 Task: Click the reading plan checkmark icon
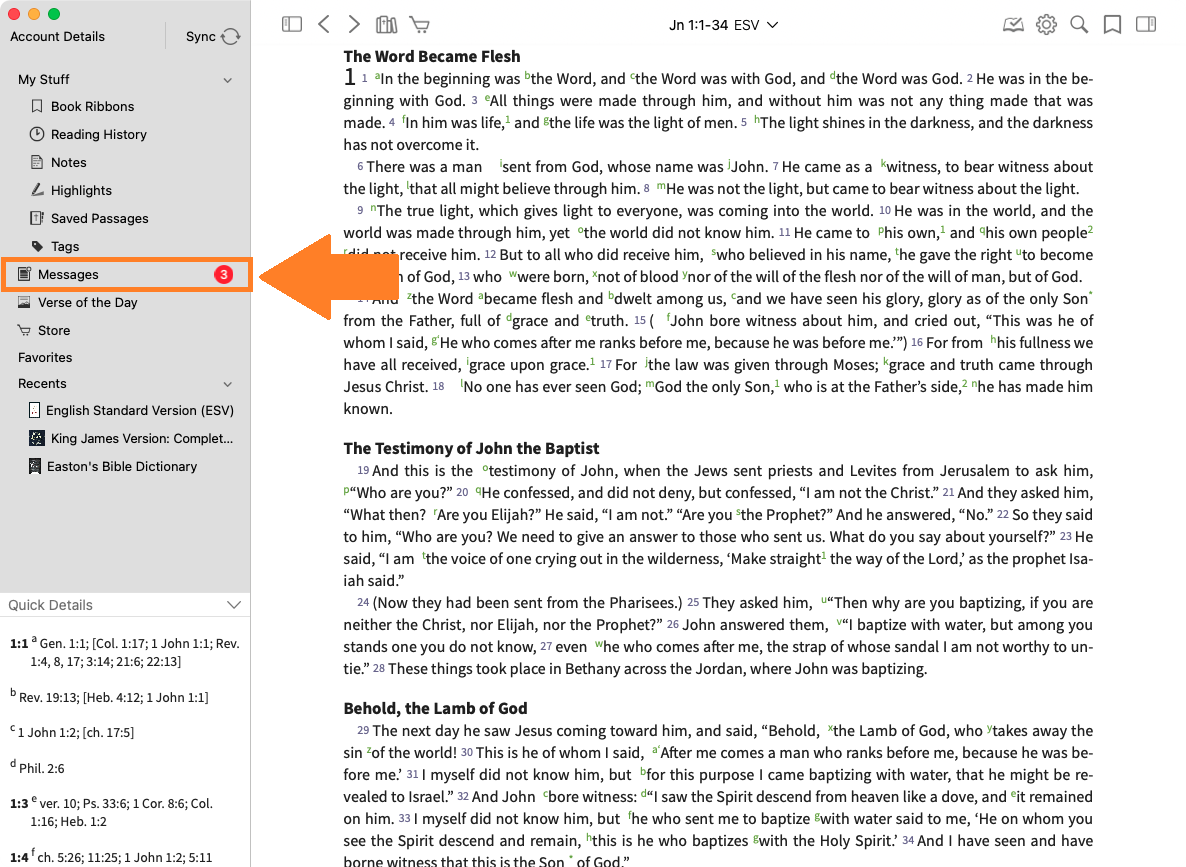pyautogui.click(x=1013, y=25)
